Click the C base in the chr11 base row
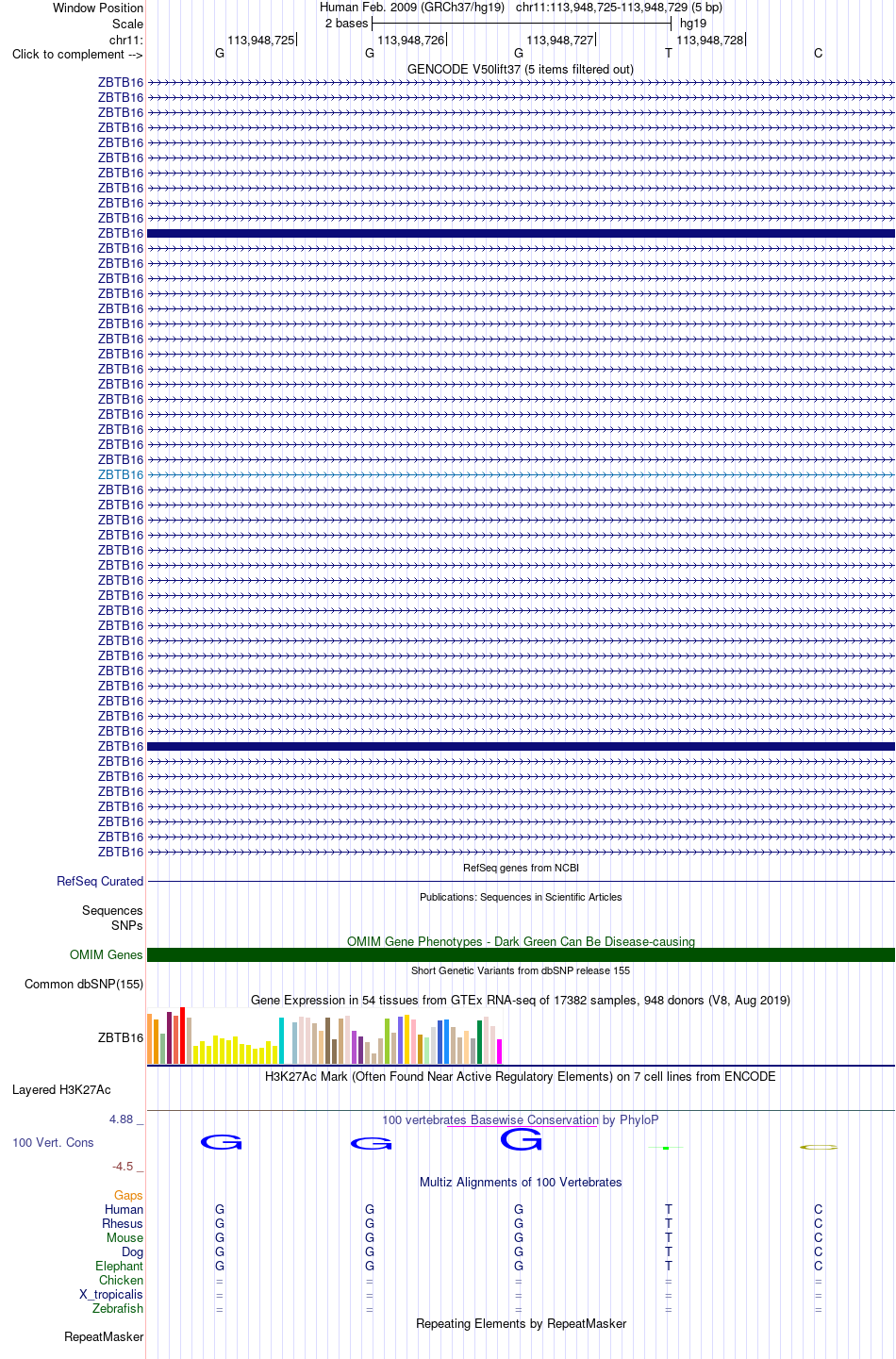896x1359 pixels. click(x=818, y=54)
